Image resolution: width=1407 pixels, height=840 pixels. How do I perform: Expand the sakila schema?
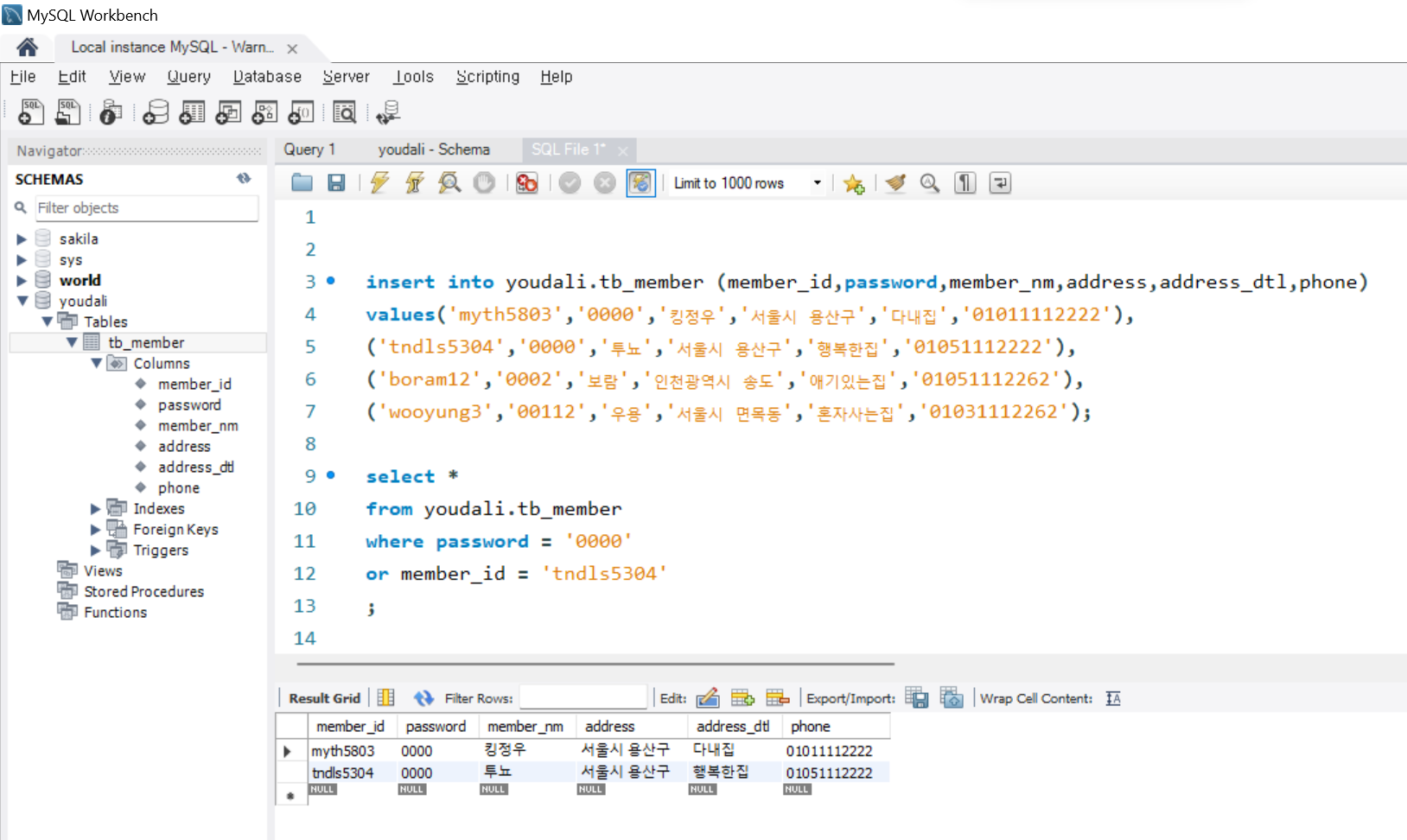(x=22, y=239)
